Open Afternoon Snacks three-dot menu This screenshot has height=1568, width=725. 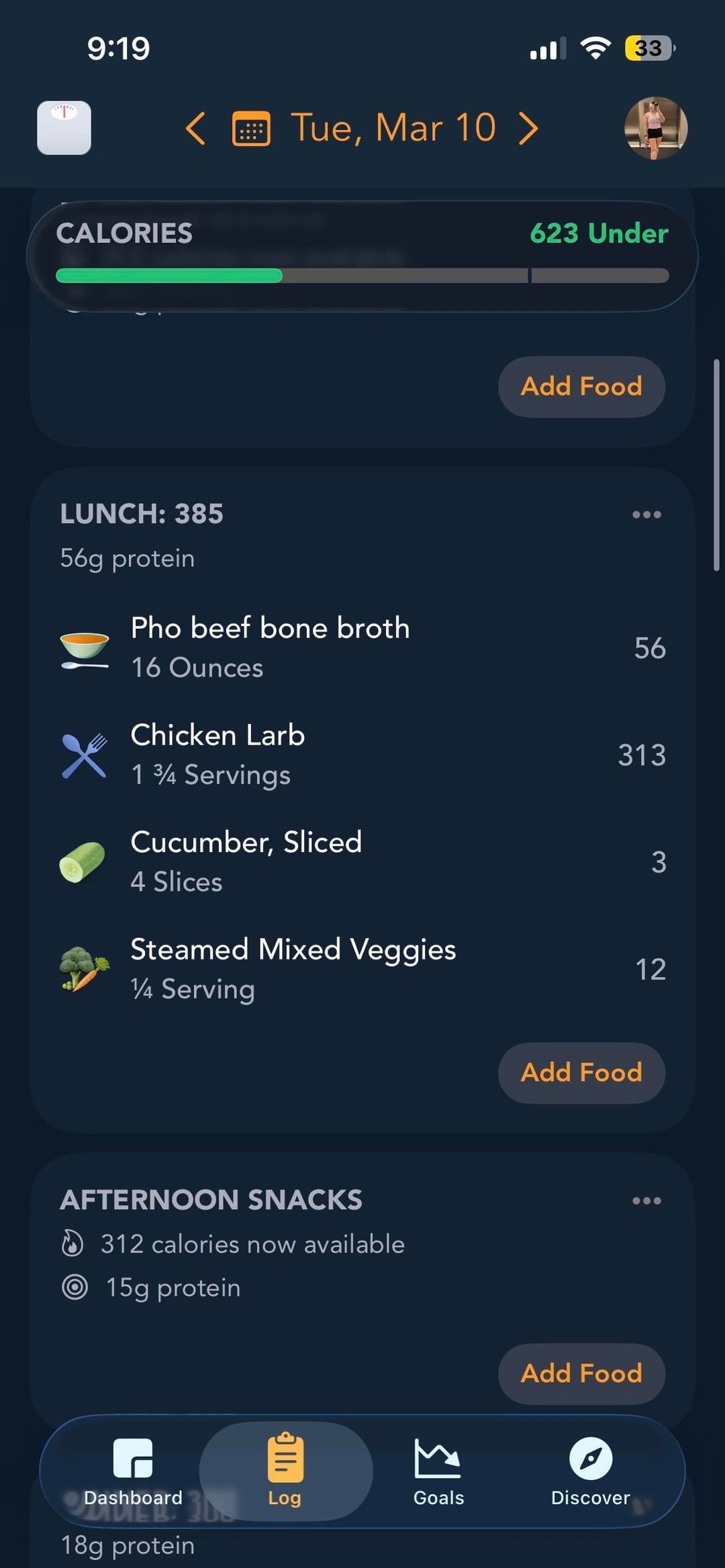[646, 1200]
